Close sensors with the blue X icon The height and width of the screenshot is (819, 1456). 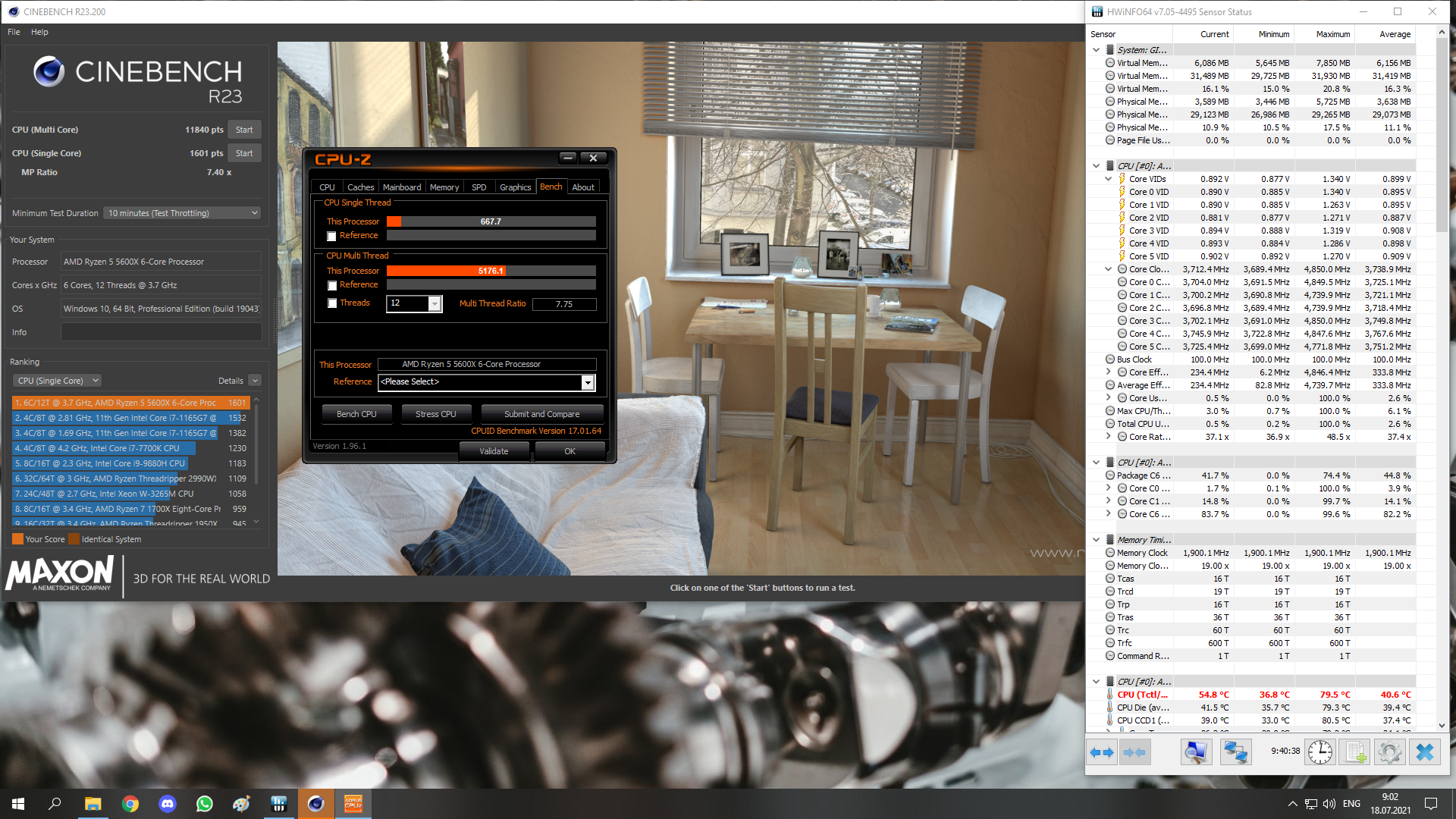tap(1425, 752)
